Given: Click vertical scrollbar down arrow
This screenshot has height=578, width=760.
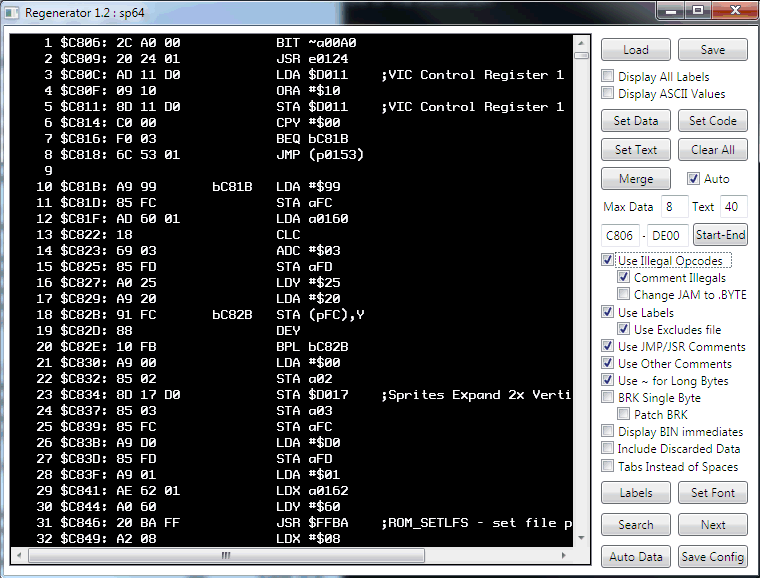Looking at the screenshot, I should tap(581, 536).
